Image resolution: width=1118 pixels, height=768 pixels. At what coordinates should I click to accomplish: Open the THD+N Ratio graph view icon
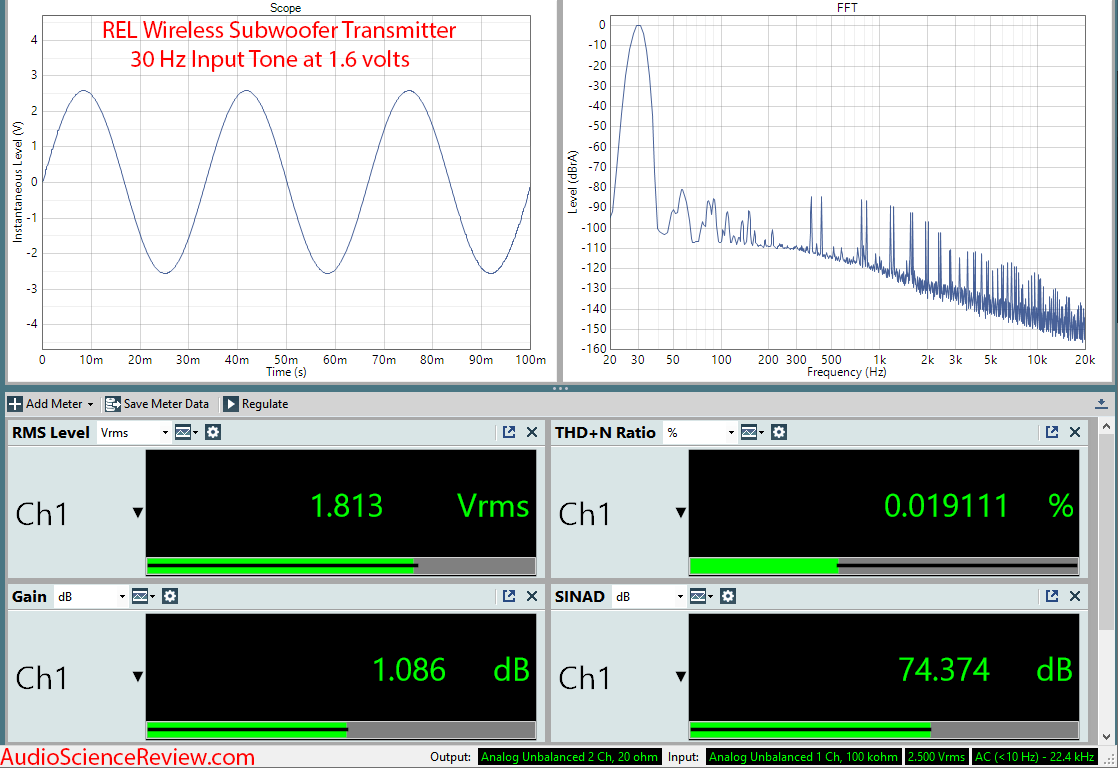(751, 432)
